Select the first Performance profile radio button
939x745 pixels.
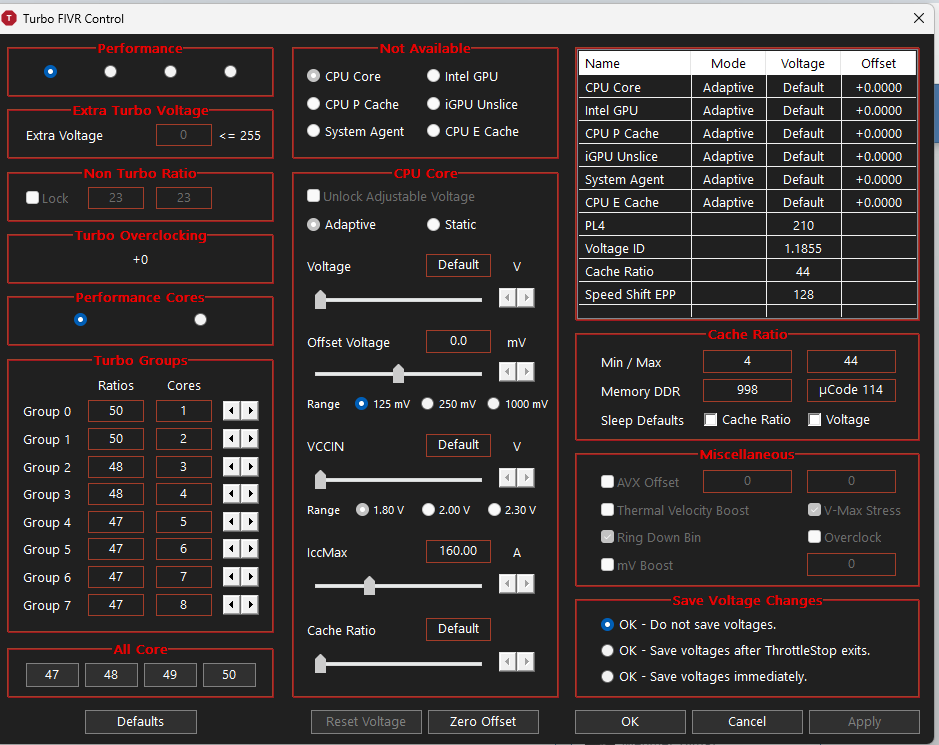[x=50, y=71]
